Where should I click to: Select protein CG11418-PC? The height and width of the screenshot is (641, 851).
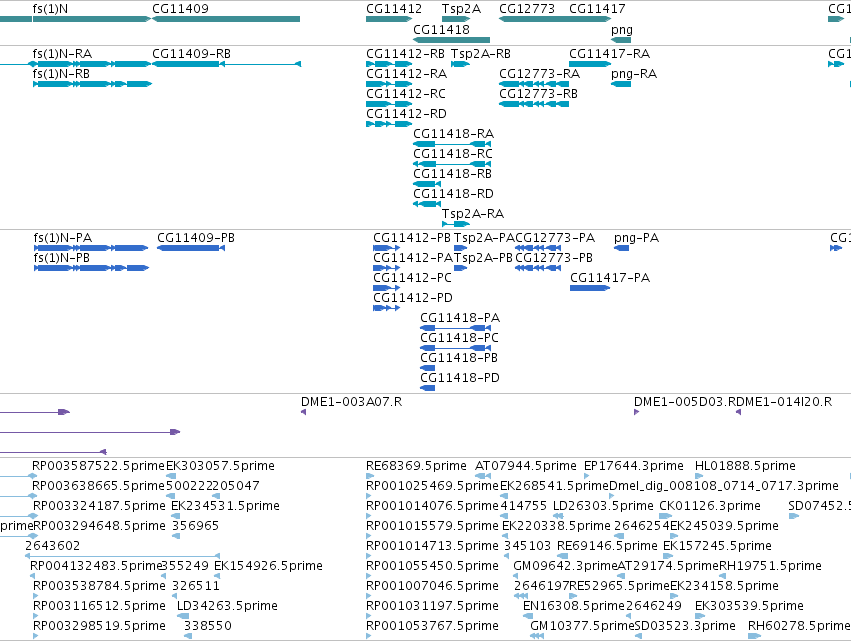coord(460,338)
